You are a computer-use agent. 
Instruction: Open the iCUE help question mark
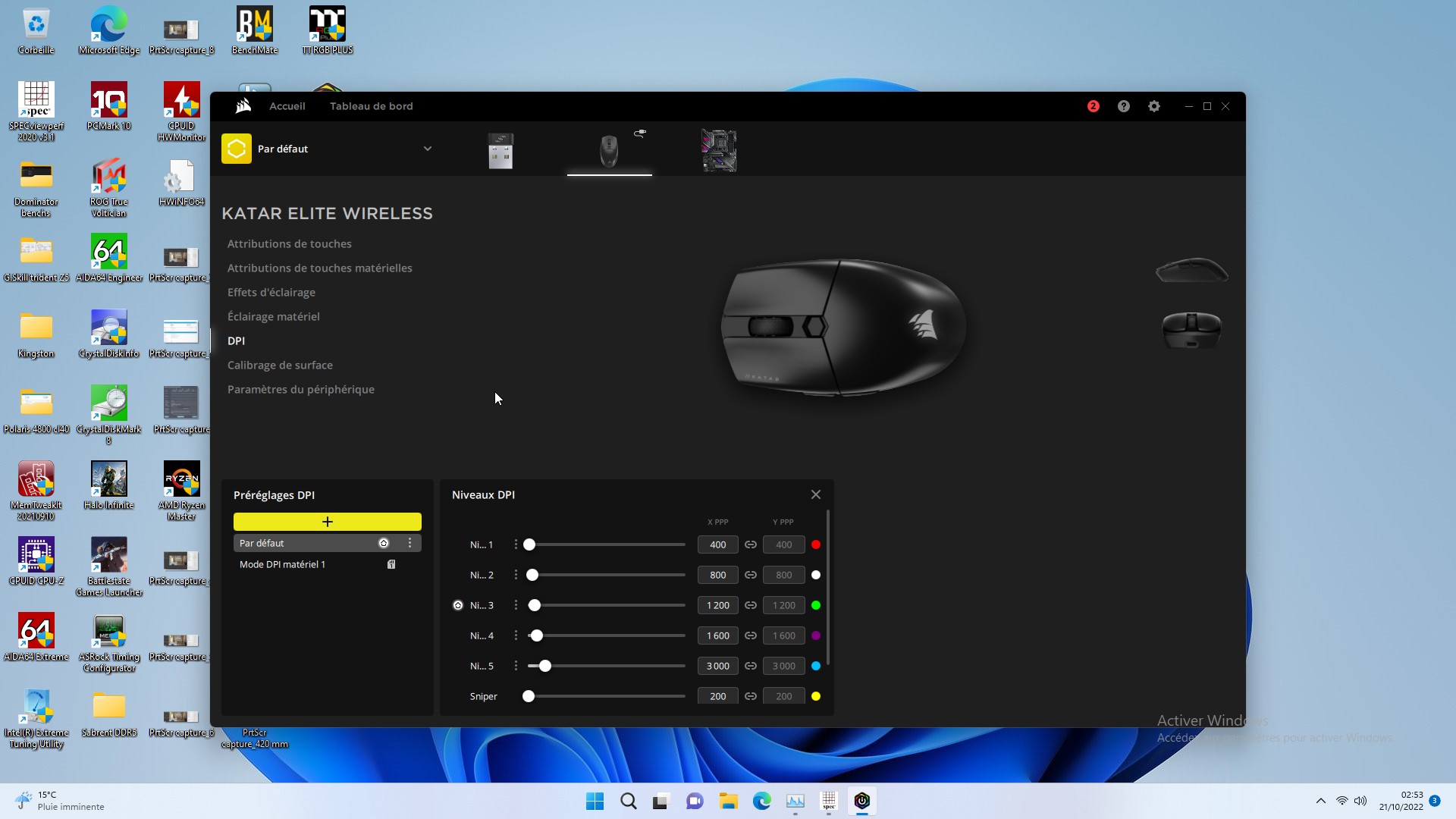tap(1124, 106)
